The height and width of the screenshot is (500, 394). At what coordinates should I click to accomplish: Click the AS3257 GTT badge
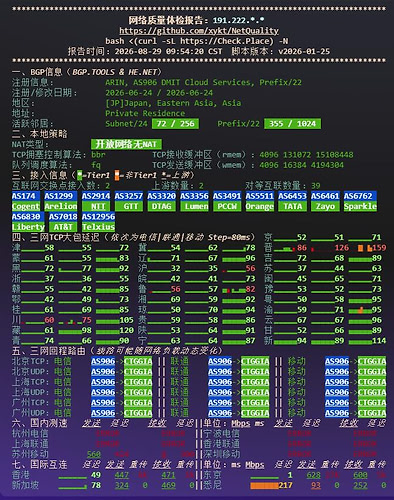[129, 201]
